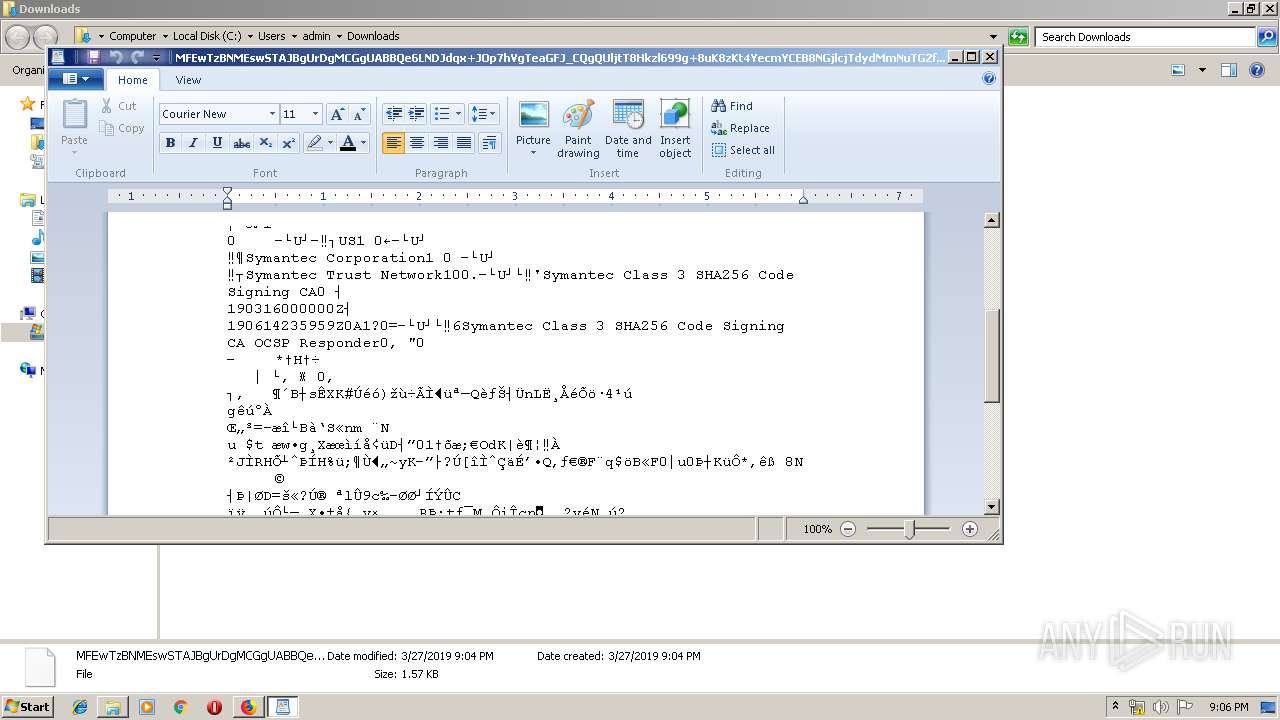Open the Picture dropdown arrow
Image resolution: width=1280 pixels, height=720 pixels.
[x=533, y=153]
